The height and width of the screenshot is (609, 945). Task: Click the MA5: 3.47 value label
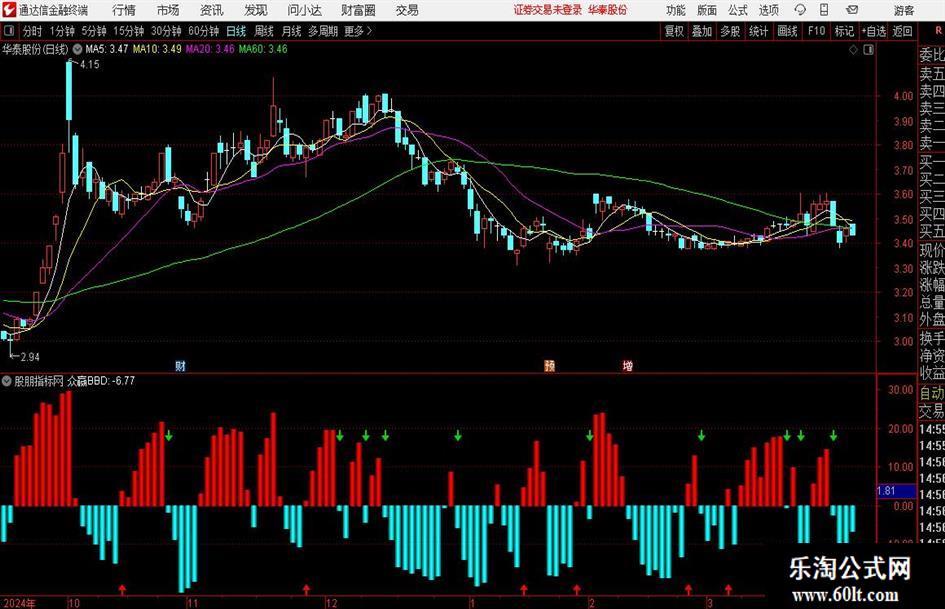pos(107,49)
